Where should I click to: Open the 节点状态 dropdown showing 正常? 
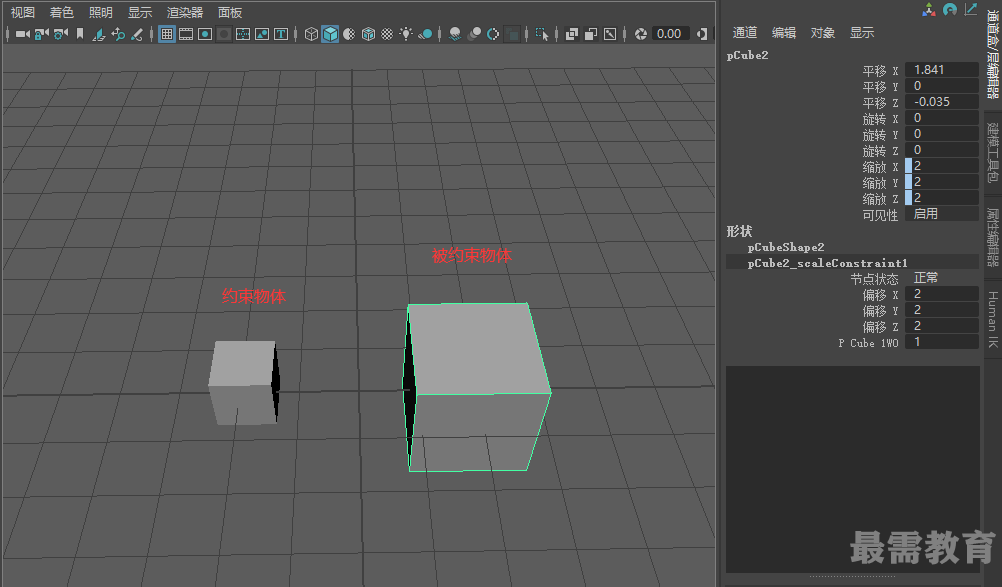tap(941, 278)
